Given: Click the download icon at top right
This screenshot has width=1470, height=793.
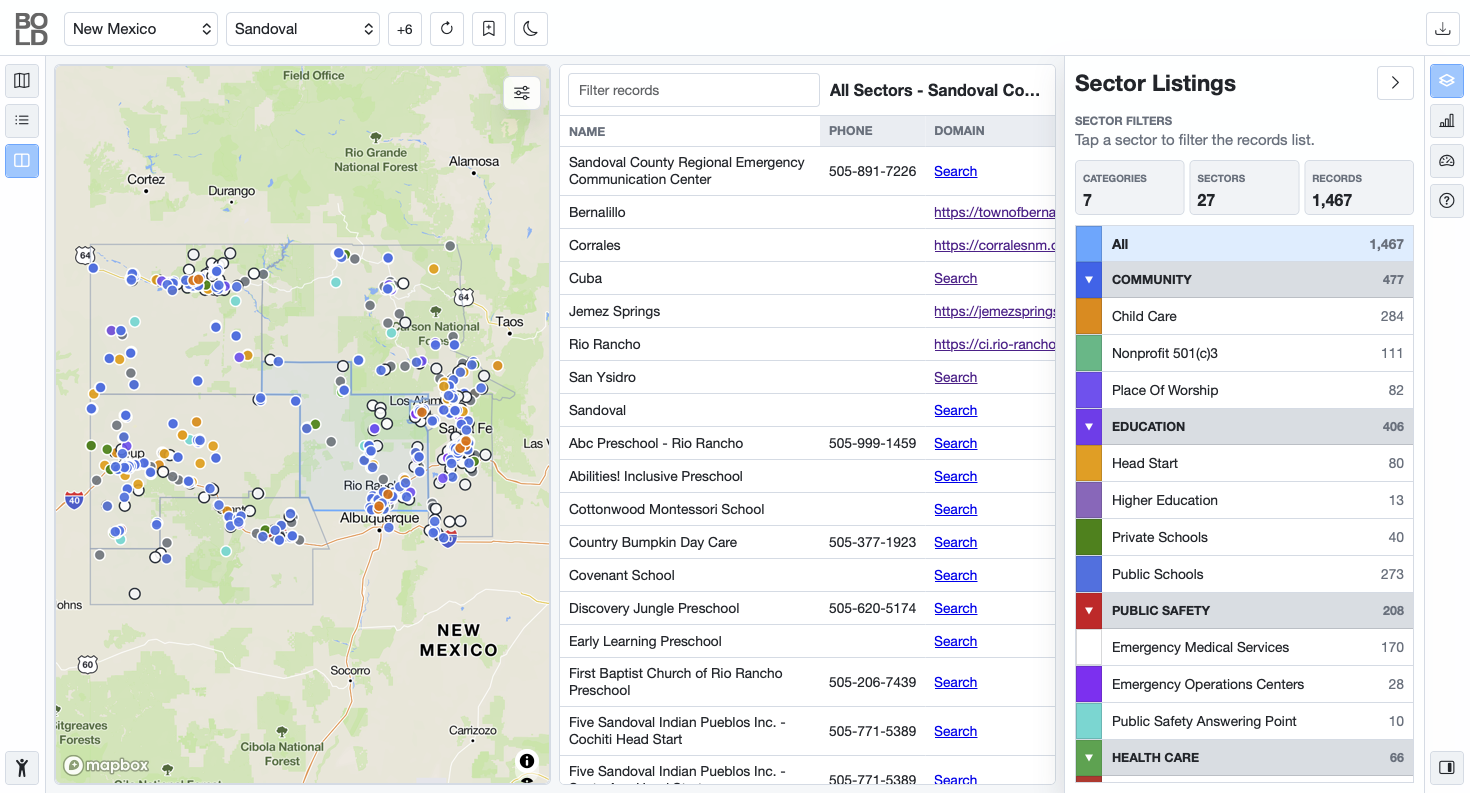Looking at the screenshot, I should [1442, 29].
